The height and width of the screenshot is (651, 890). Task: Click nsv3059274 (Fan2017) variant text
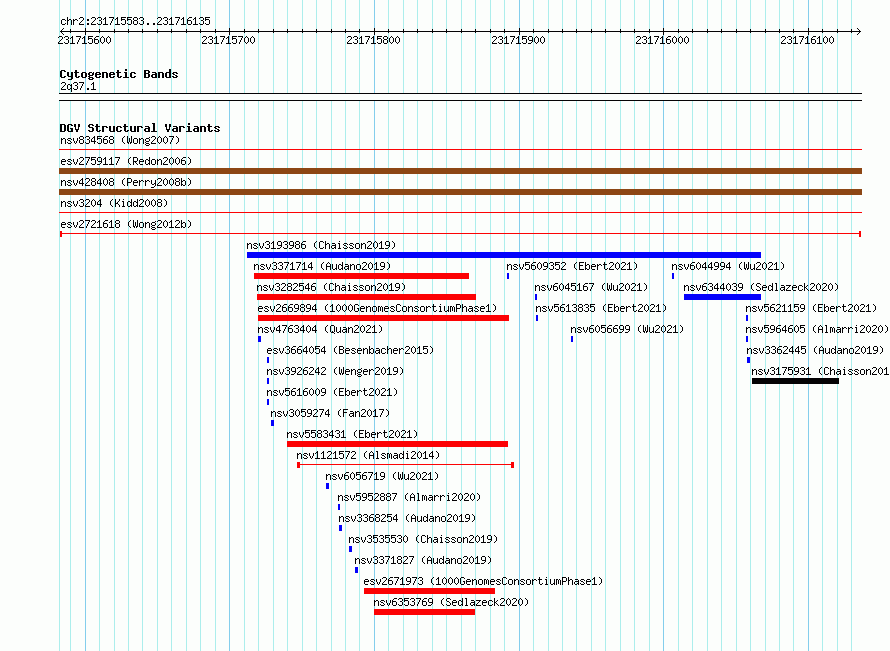[330, 413]
